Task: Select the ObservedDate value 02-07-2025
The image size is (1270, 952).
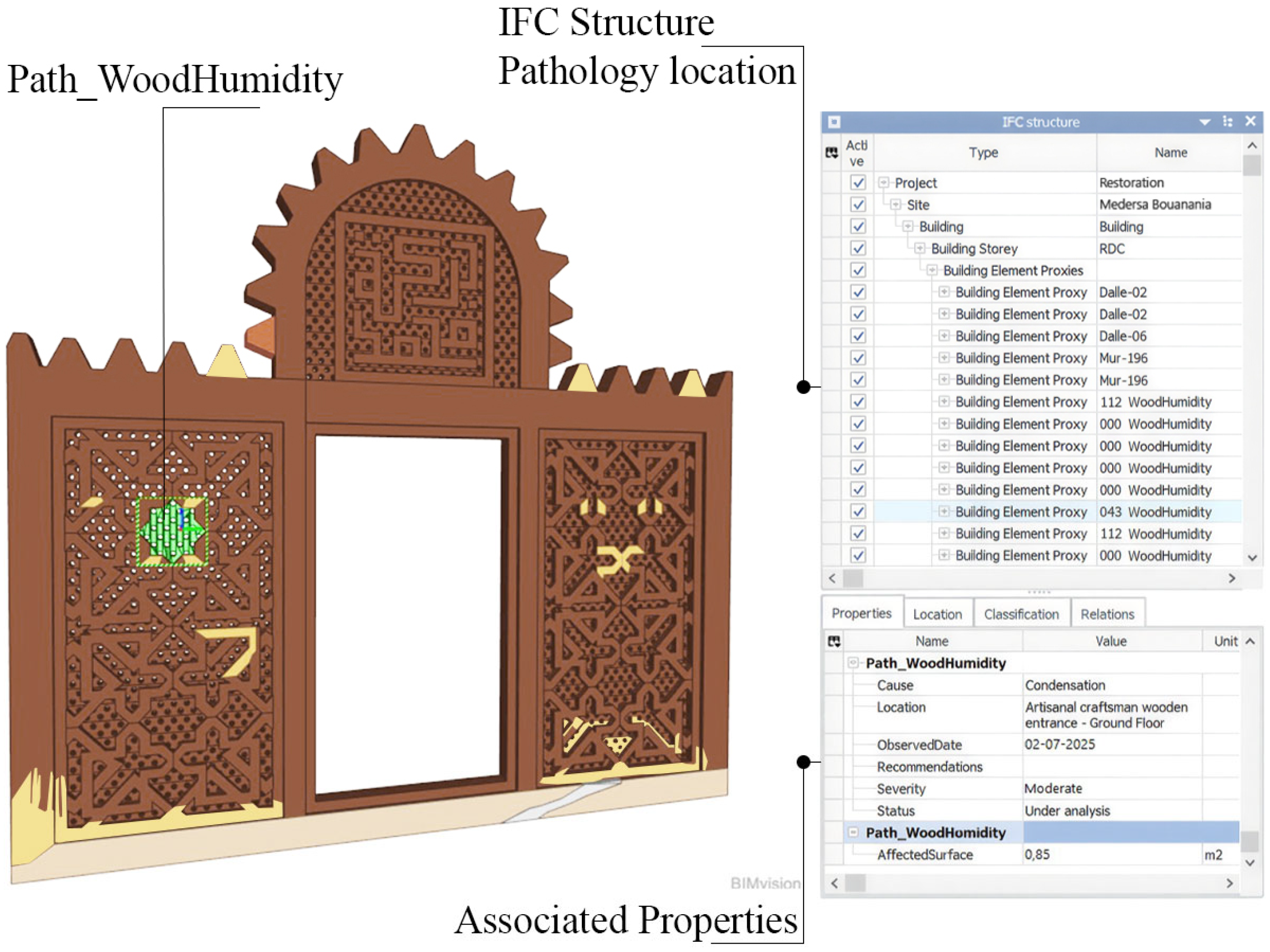Action: [1060, 744]
